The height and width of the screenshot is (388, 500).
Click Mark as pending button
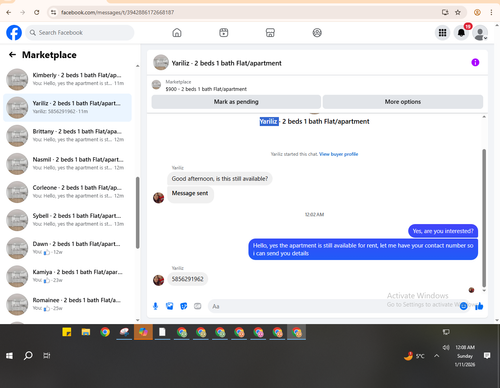tap(236, 102)
